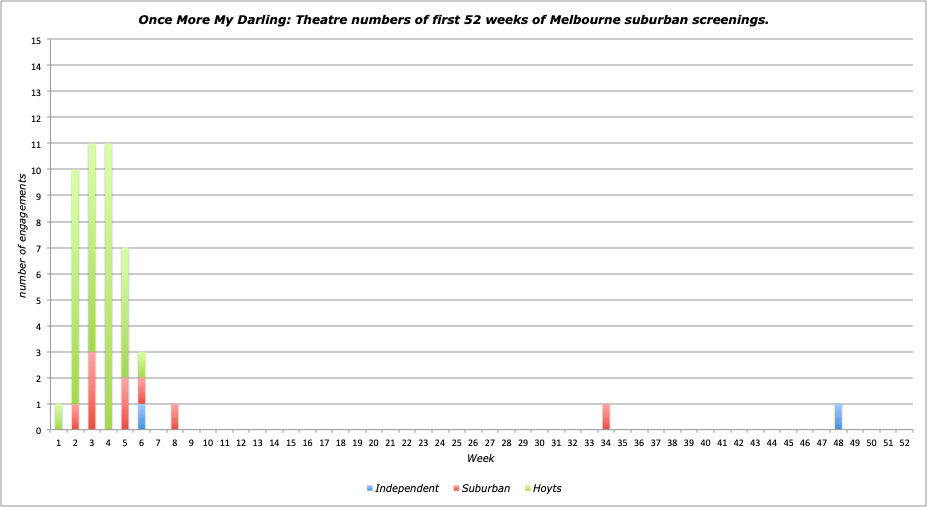
Task: Click the Suburban legend label
Action: [487, 488]
